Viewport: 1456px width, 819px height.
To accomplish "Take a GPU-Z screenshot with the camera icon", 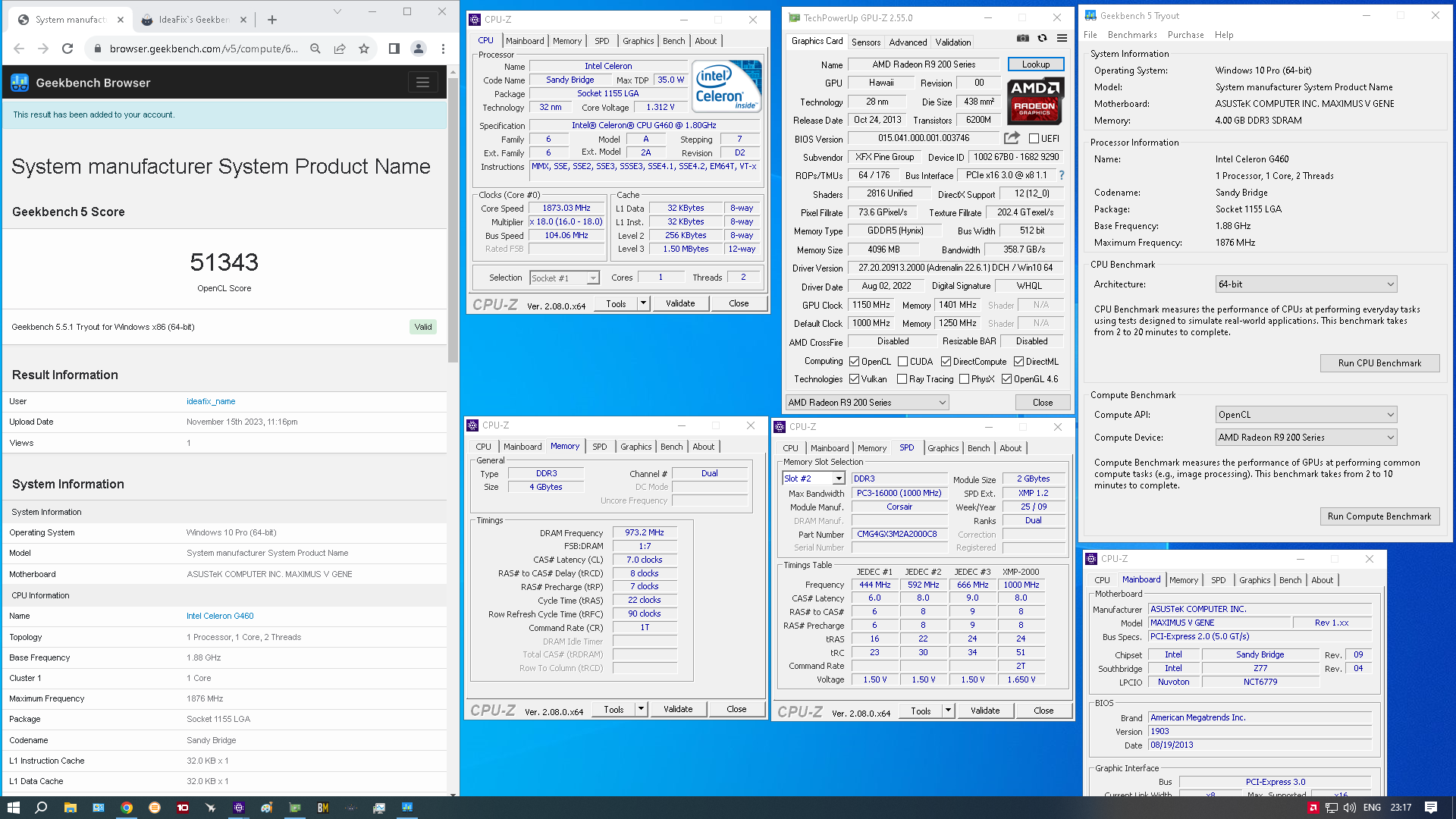I will coord(1023,38).
